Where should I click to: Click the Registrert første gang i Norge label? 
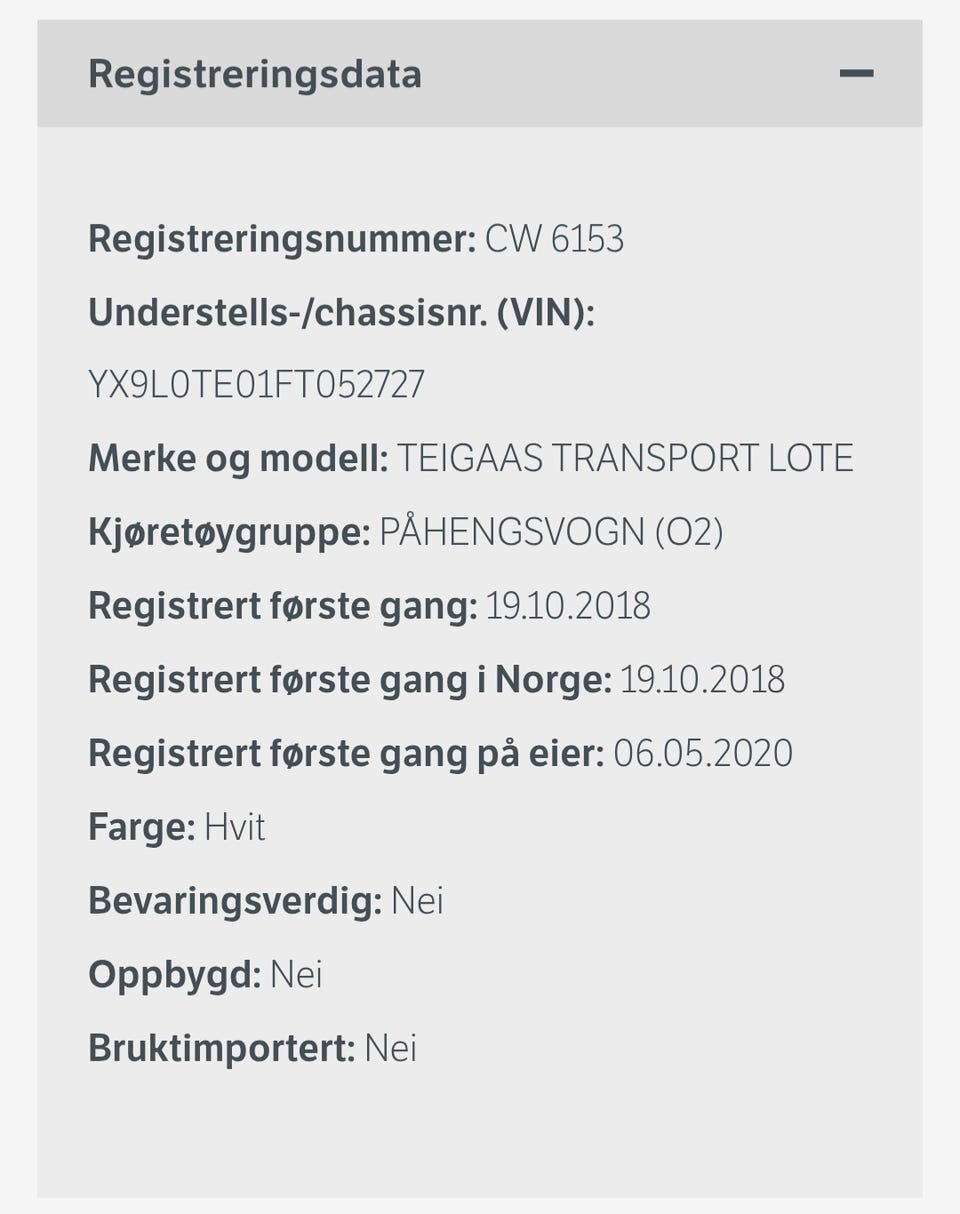click(x=349, y=680)
